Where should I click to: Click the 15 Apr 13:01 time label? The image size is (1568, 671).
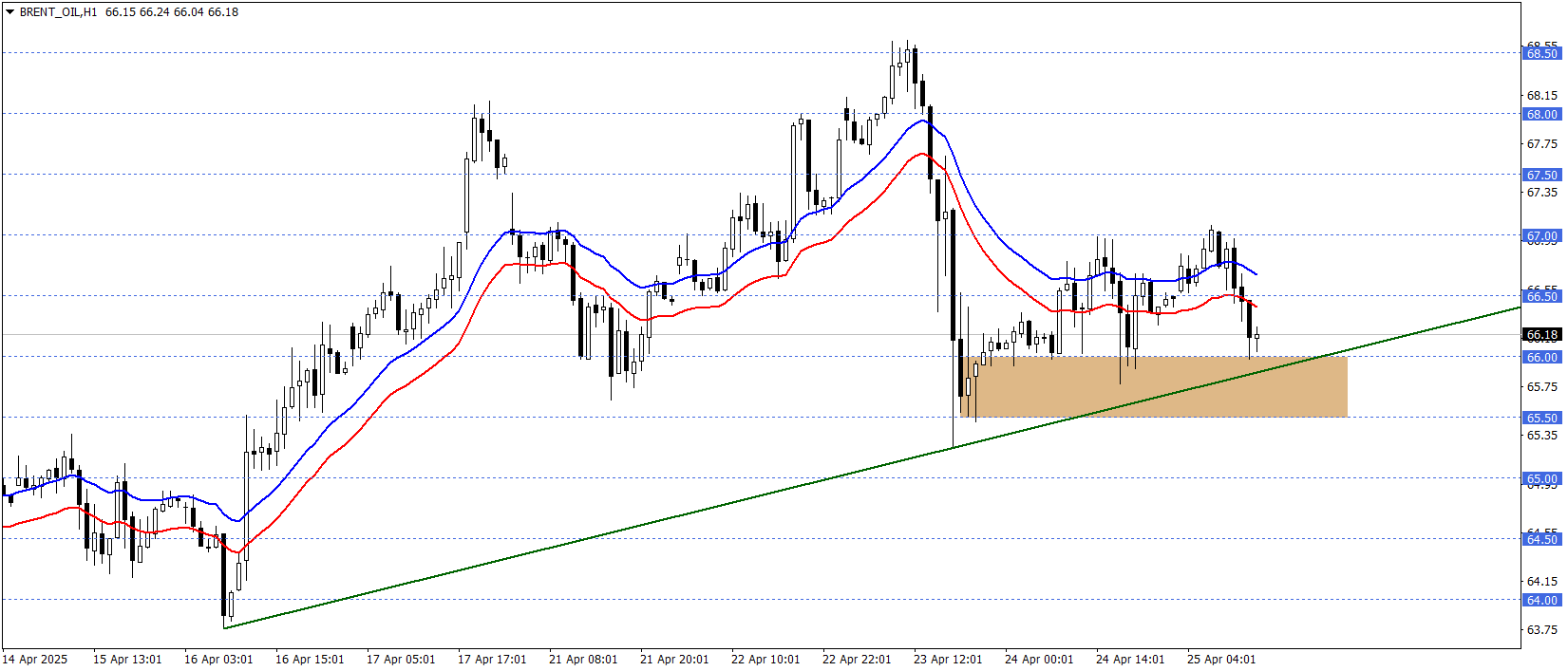tap(127, 659)
